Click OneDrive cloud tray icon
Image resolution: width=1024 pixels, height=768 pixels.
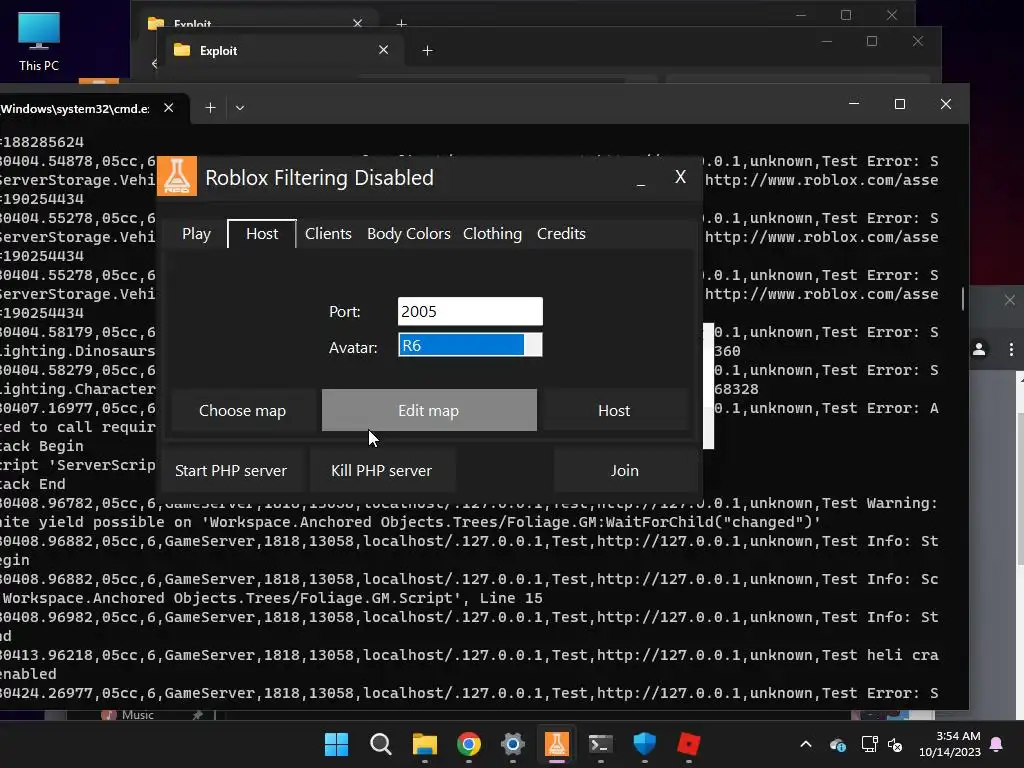[x=838, y=744]
